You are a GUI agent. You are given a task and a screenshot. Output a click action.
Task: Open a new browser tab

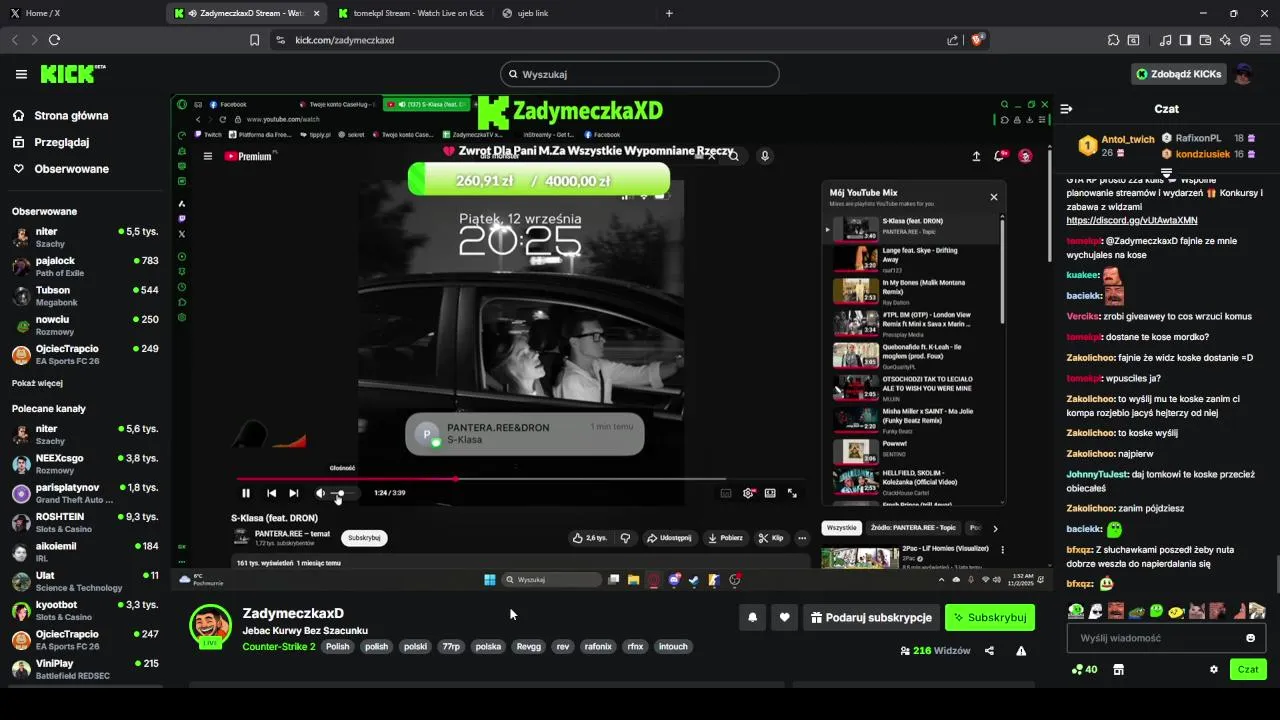669,13
